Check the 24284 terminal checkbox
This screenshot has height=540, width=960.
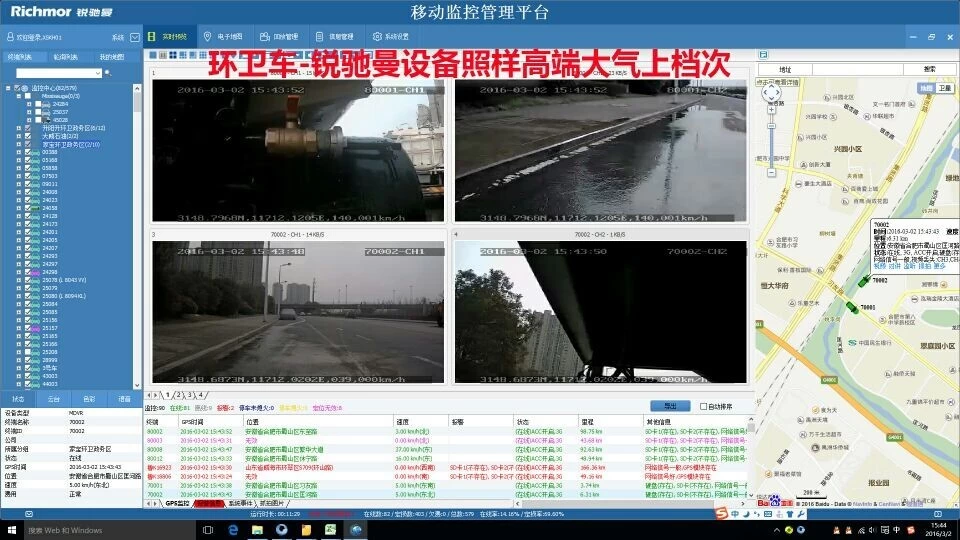click(38, 104)
